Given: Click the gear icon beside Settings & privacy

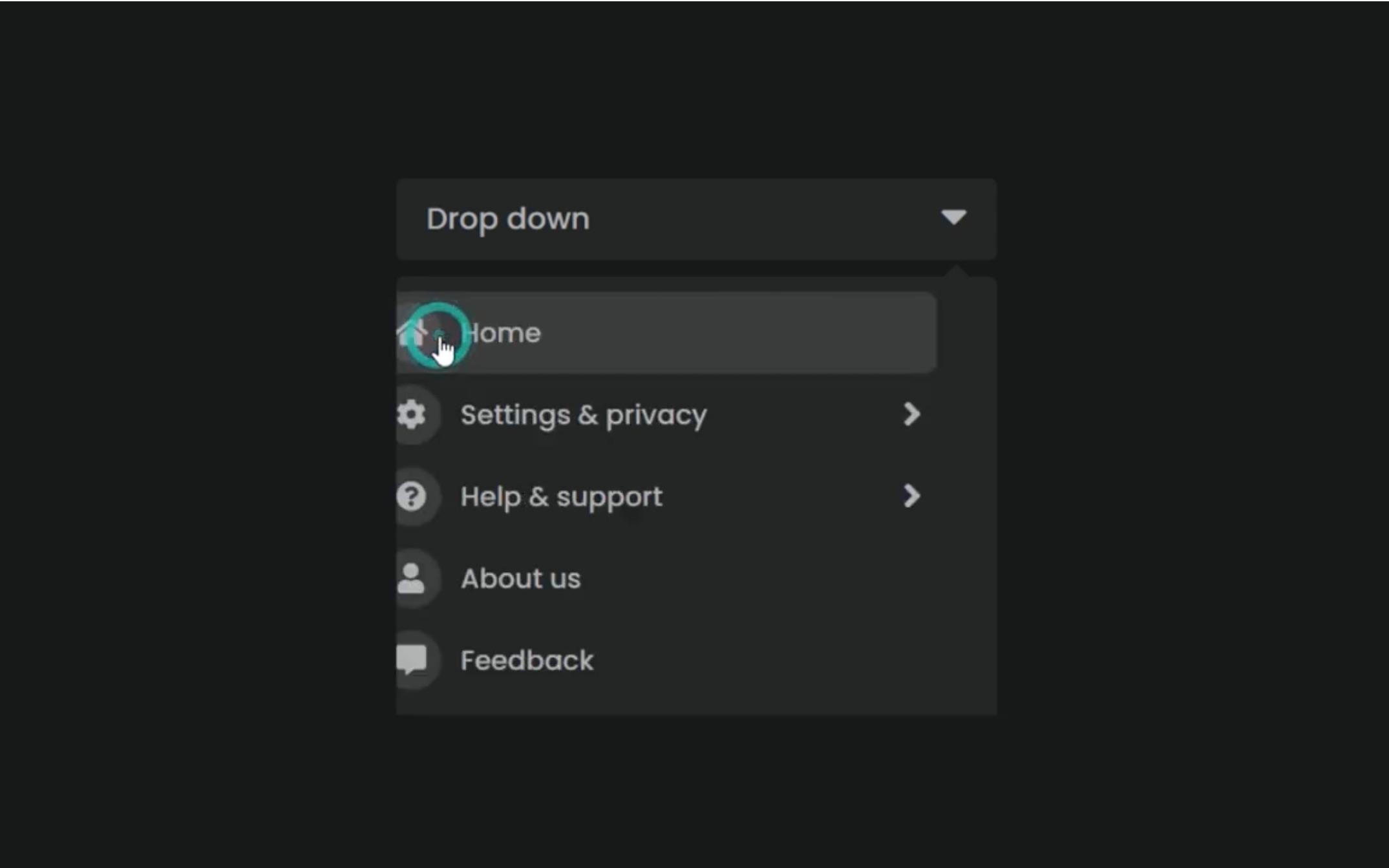Looking at the screenshot, I should (412, 414).
